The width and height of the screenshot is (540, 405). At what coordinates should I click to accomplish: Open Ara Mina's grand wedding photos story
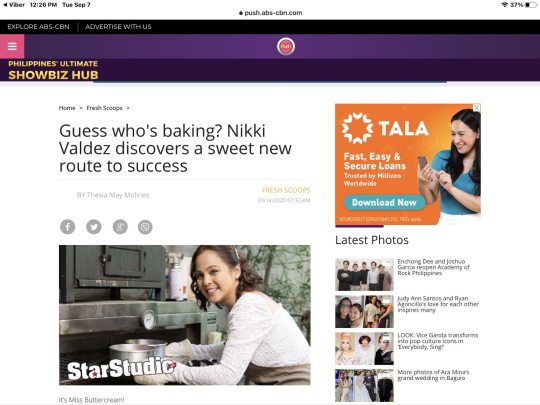pos(433,375)
